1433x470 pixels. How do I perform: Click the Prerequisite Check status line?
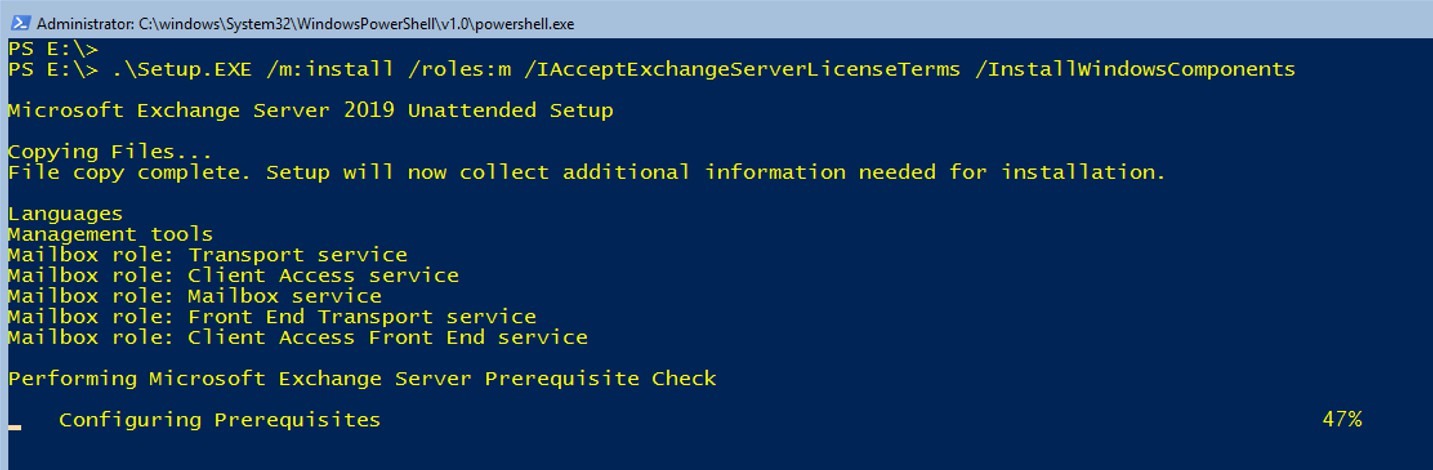(362, 379)
